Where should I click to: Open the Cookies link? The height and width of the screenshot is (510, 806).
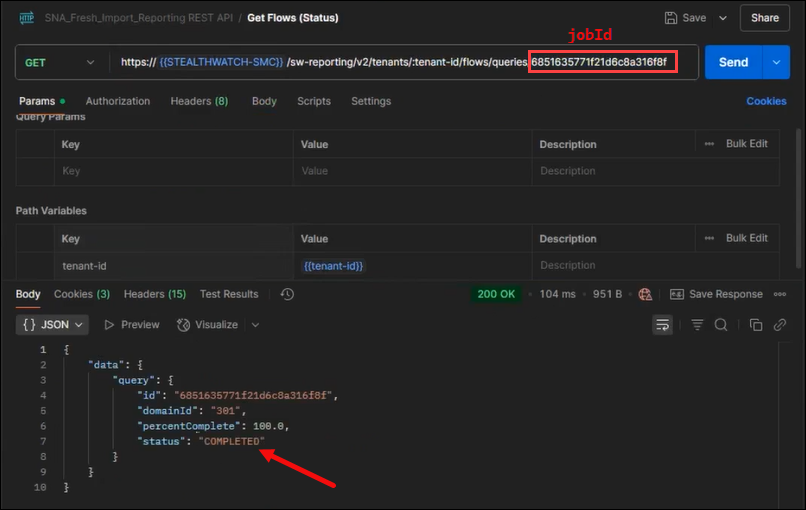766,101
